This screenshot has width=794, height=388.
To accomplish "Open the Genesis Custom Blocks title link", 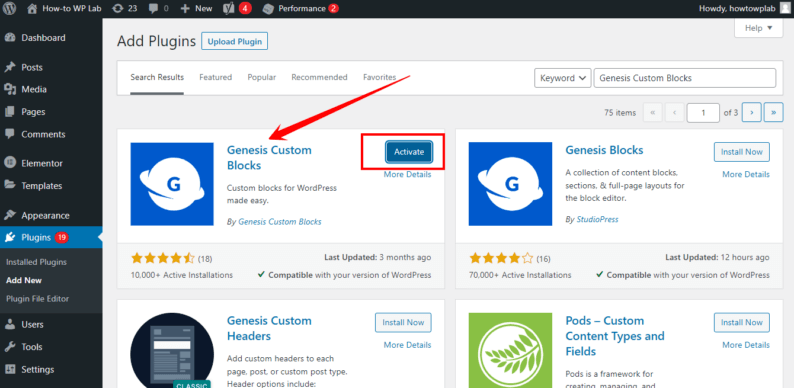I will (x=269, y=158).
